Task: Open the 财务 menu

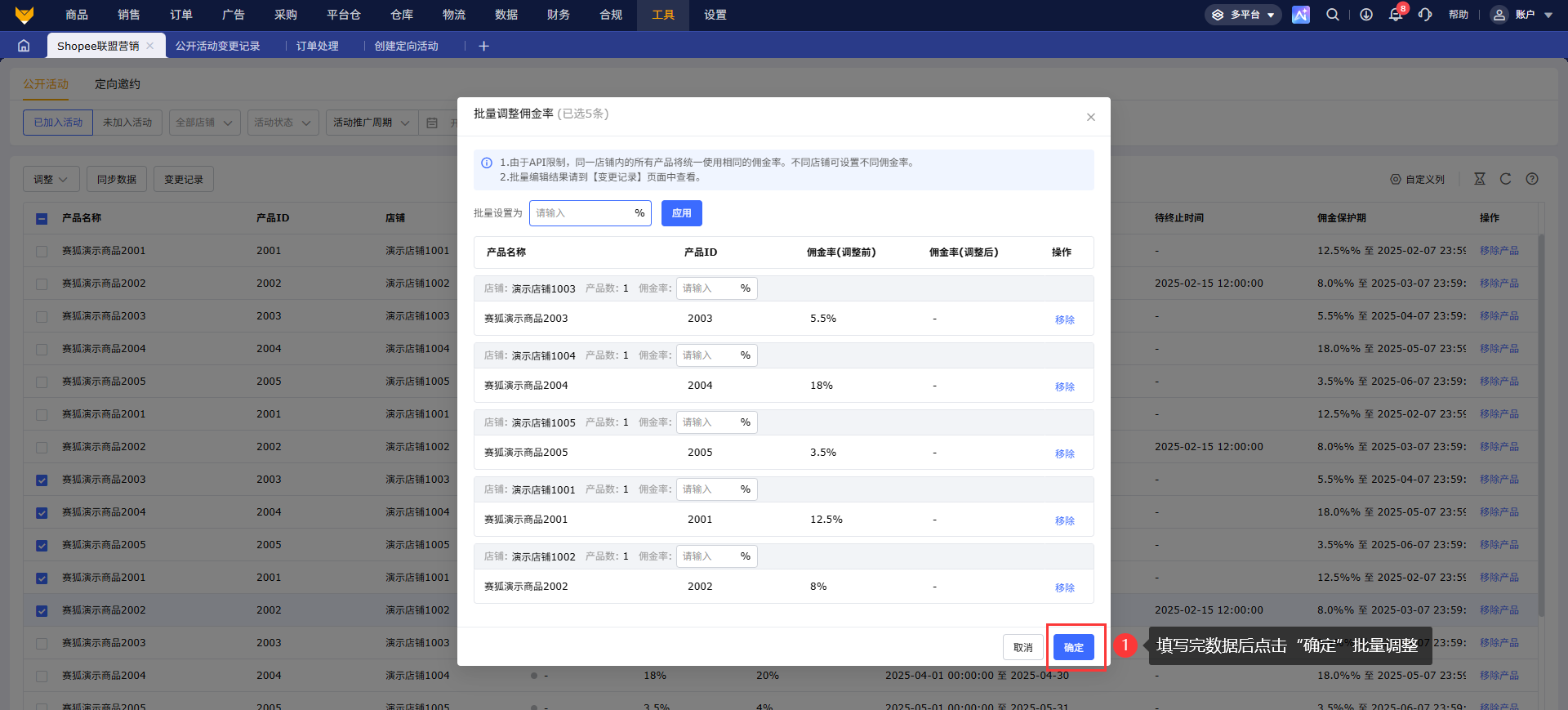Action: coord(559,15)
